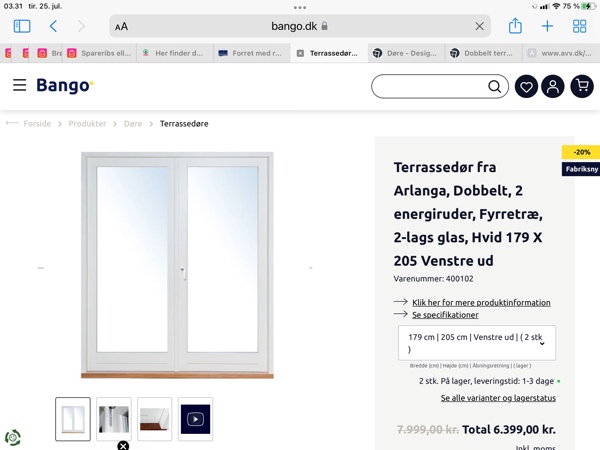Go back to the previous page

coord(53,26)
